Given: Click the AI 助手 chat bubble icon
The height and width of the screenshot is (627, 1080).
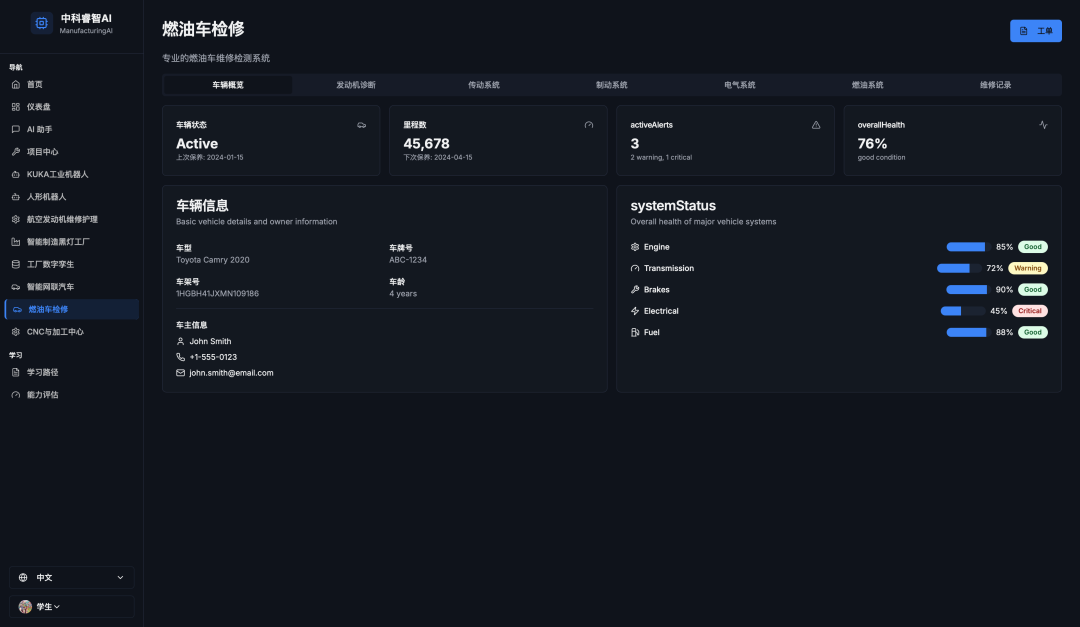Looking at the screenshot, I should (15, 129).
